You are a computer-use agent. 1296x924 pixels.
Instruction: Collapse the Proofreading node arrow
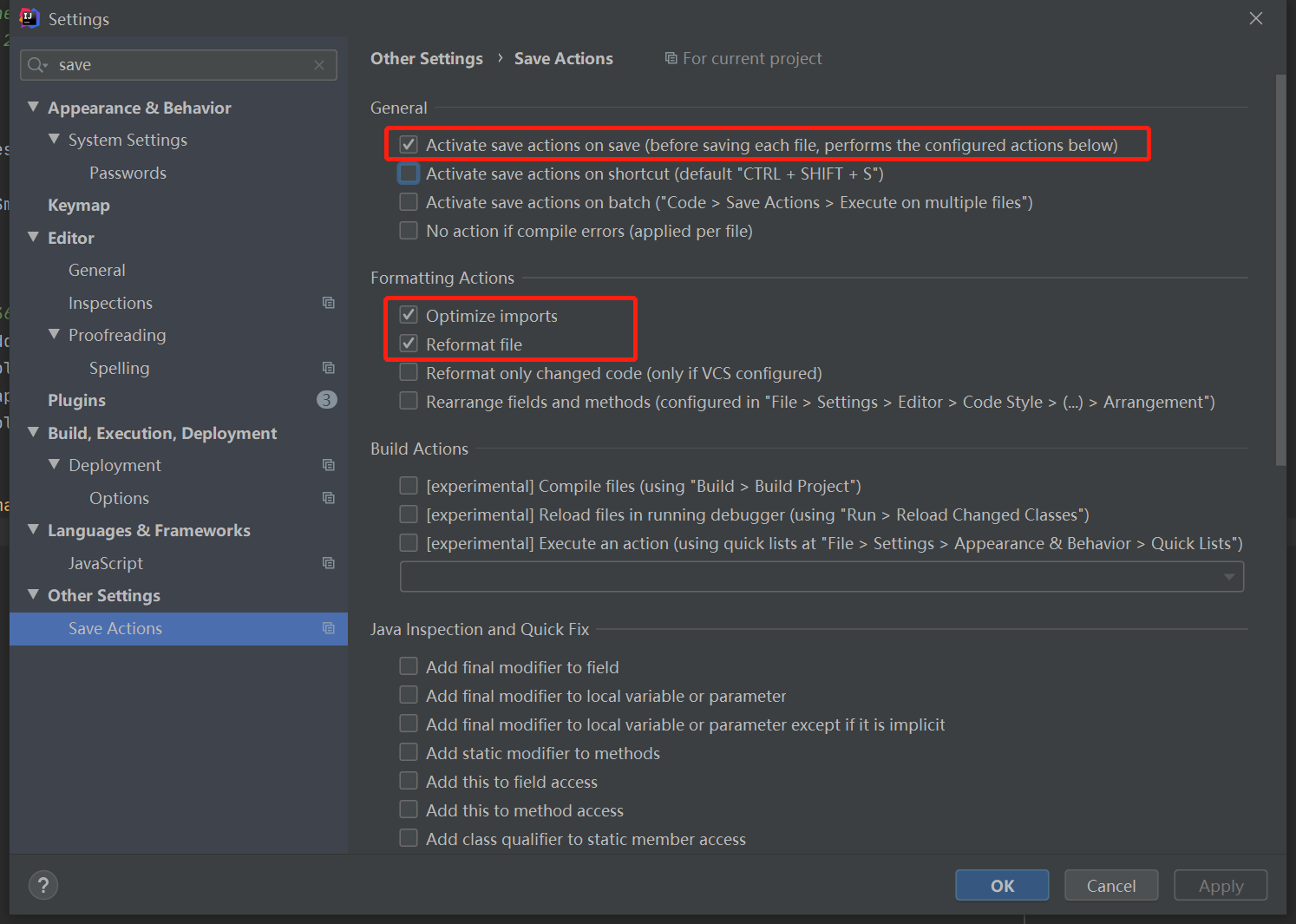pyautogui.click(x=54, y=334)
